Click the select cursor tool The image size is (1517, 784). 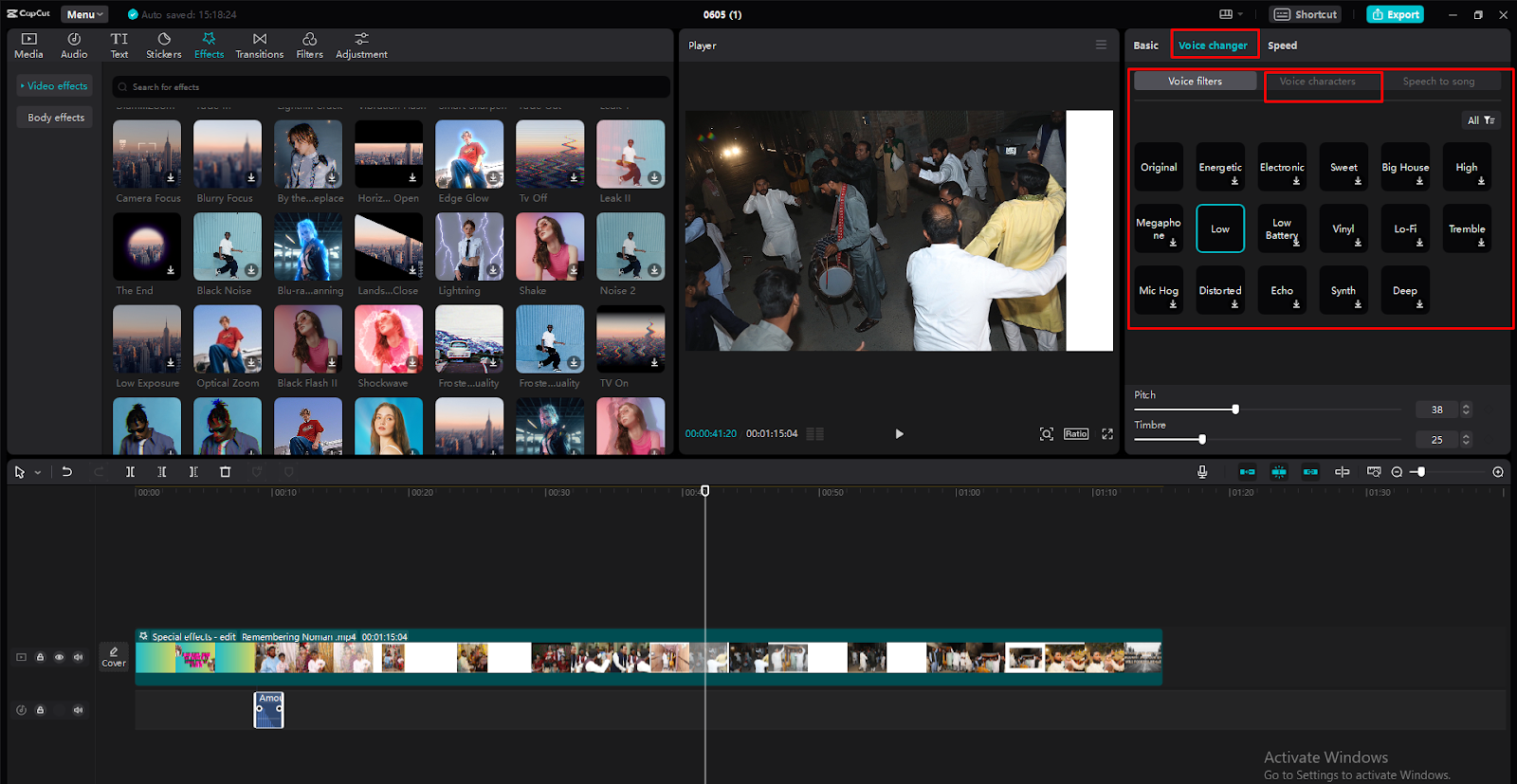(19, 471)
